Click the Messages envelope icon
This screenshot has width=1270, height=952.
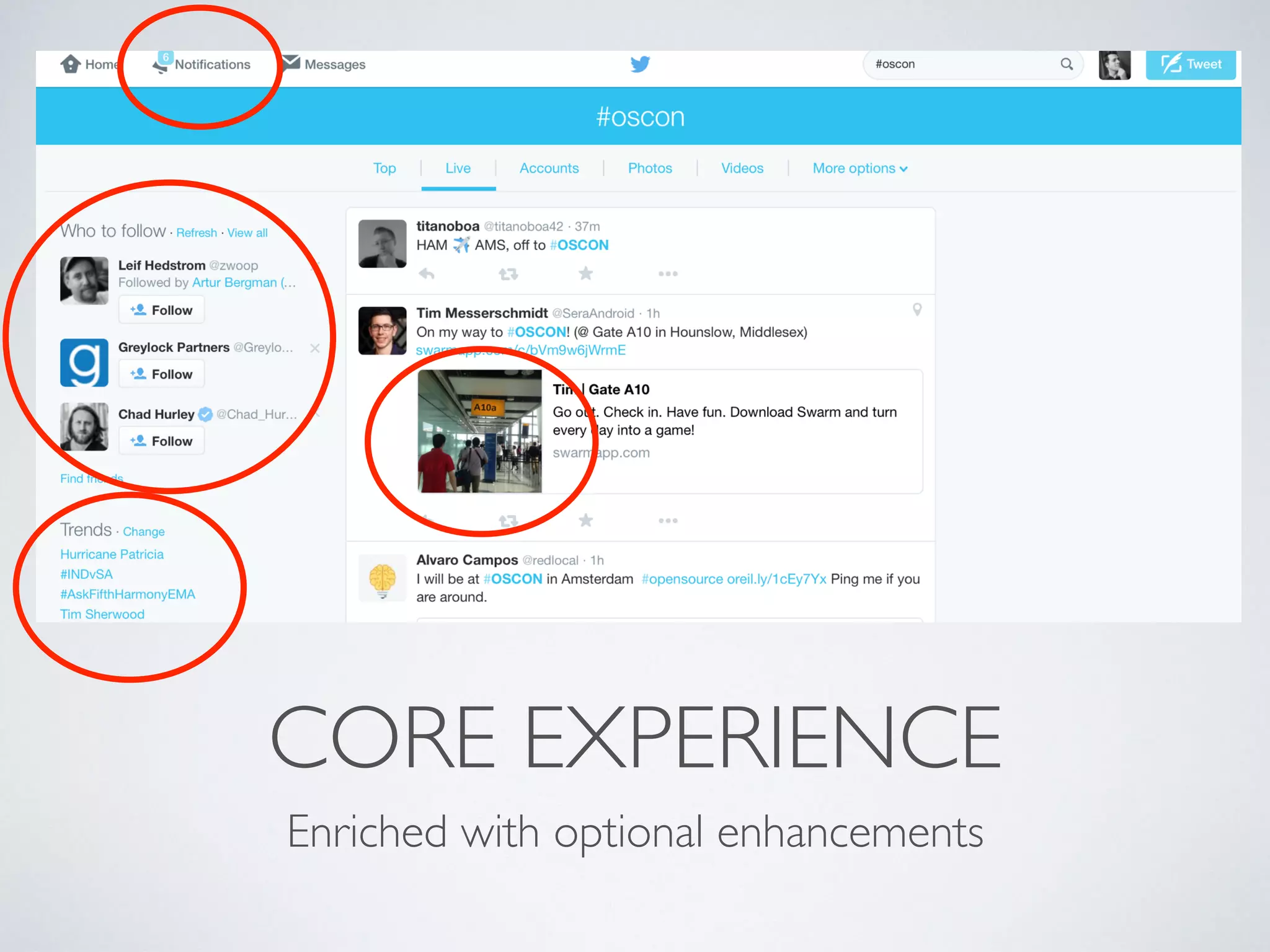point(291,62)
